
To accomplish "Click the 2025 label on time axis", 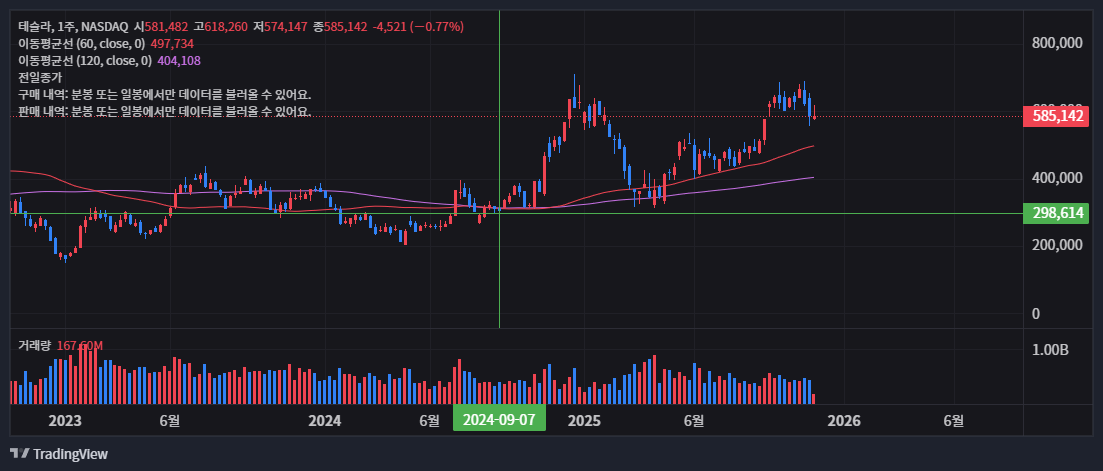I will click(x=584, y=420).
